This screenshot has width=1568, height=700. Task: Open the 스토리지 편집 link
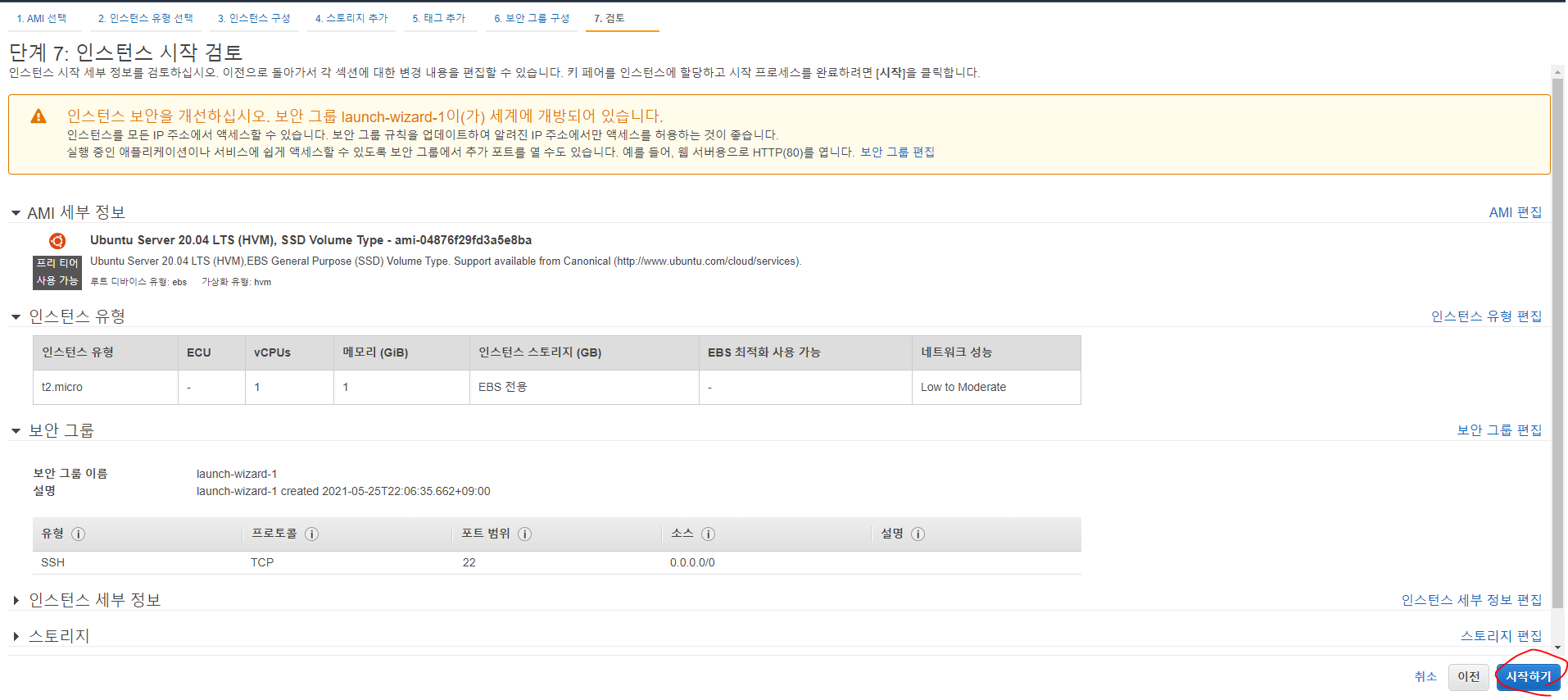[x=1502, y=635]
